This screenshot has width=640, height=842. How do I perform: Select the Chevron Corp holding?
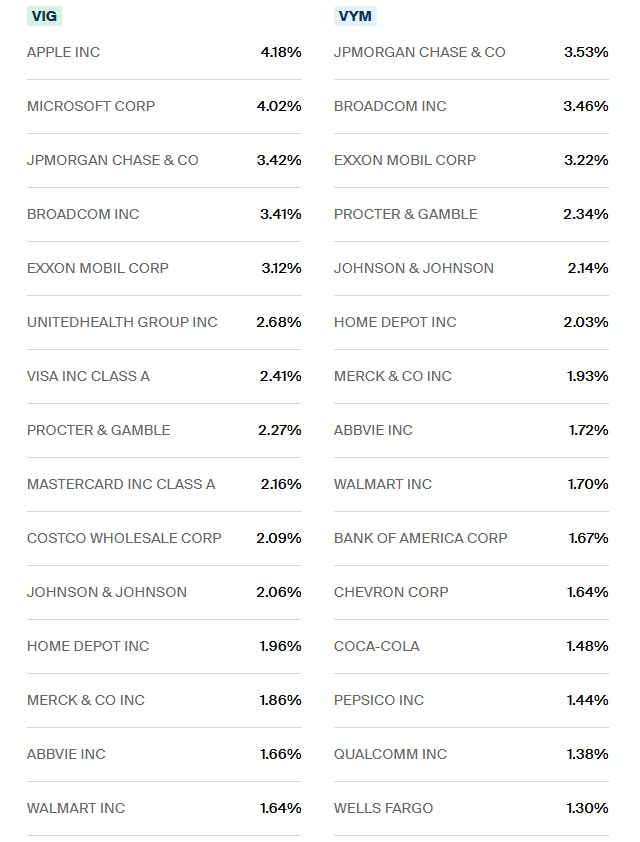(391, 592)
